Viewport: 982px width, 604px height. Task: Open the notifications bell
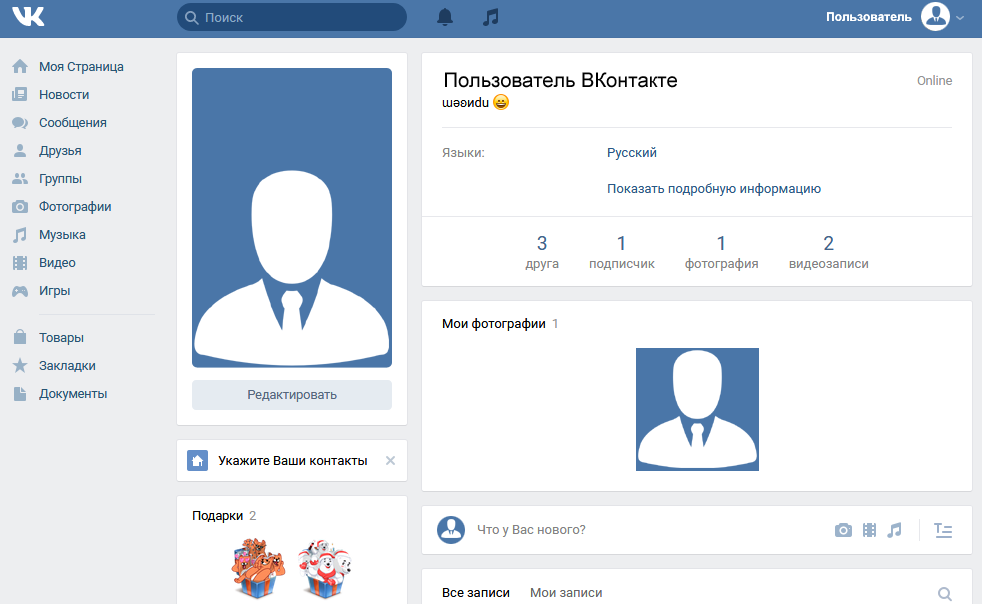click(x=445, y=17)
